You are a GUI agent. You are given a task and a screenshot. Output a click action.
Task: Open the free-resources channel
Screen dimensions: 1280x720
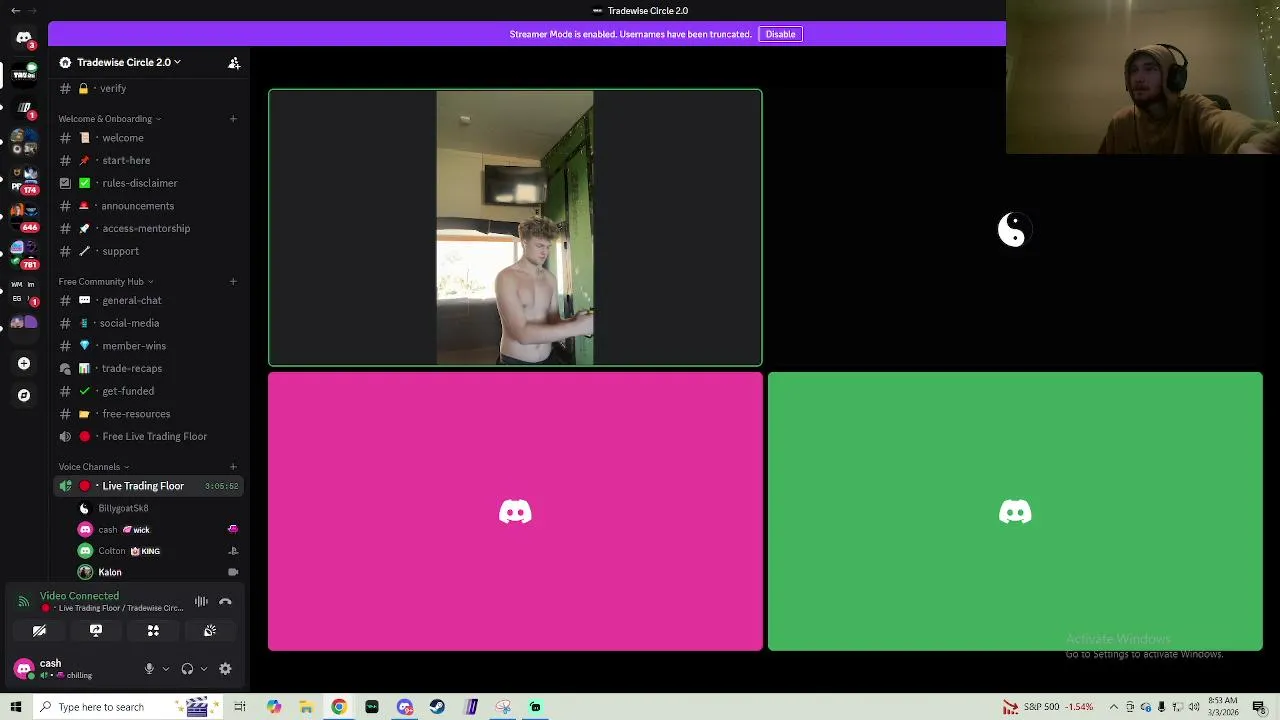pos(148,414)
